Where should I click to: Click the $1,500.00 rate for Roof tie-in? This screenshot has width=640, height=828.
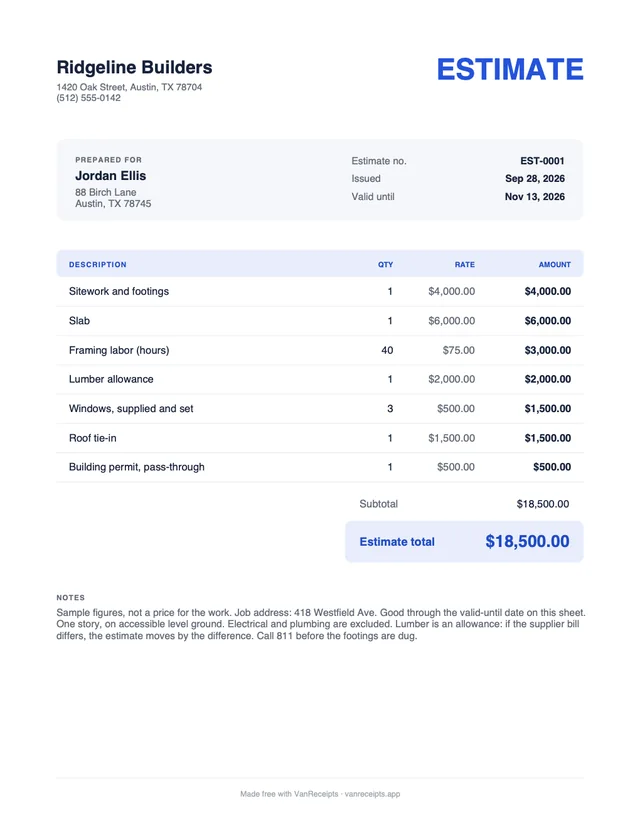click(451, 438)
